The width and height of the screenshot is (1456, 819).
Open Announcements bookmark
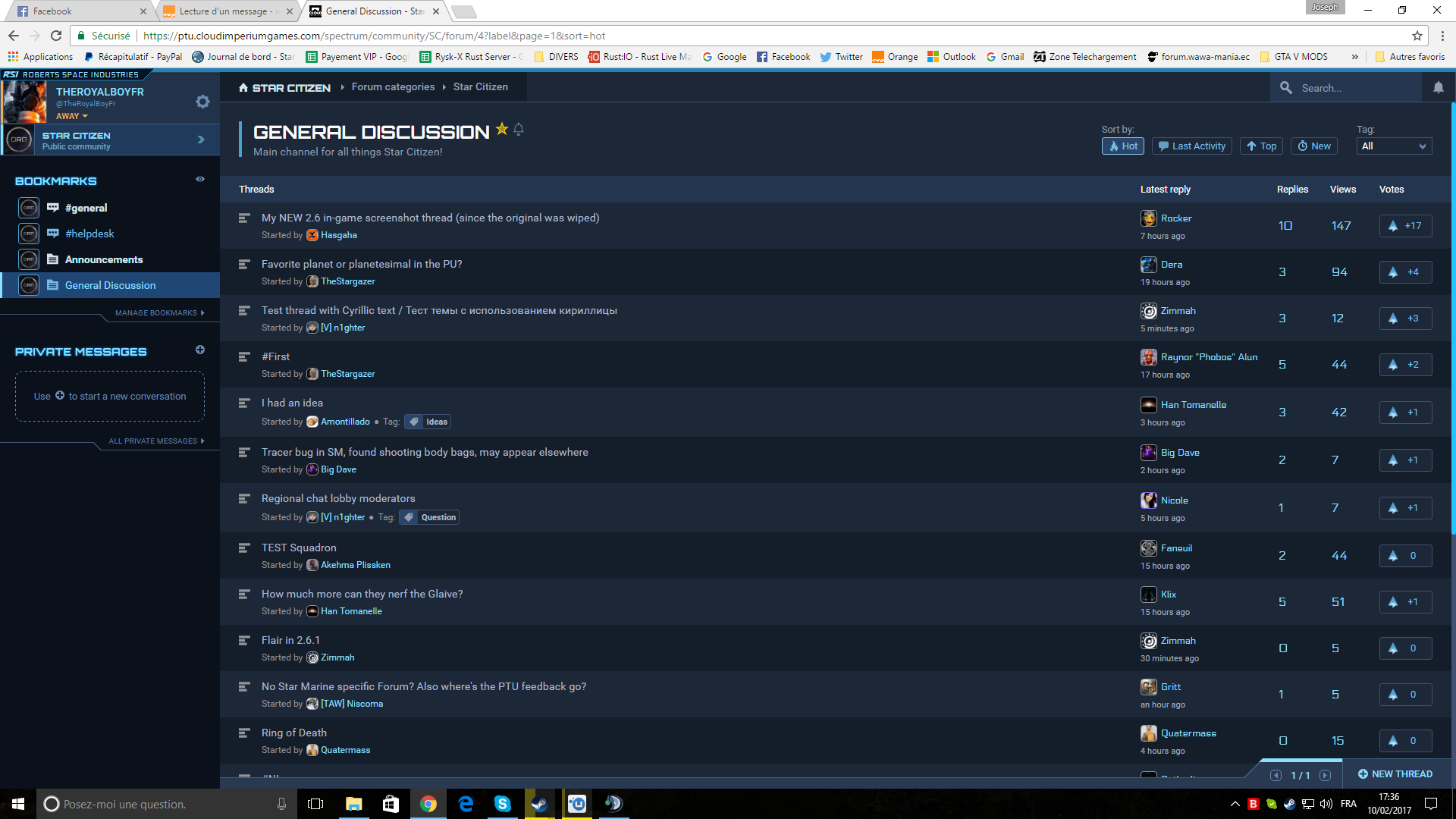(x=104, y=259)
